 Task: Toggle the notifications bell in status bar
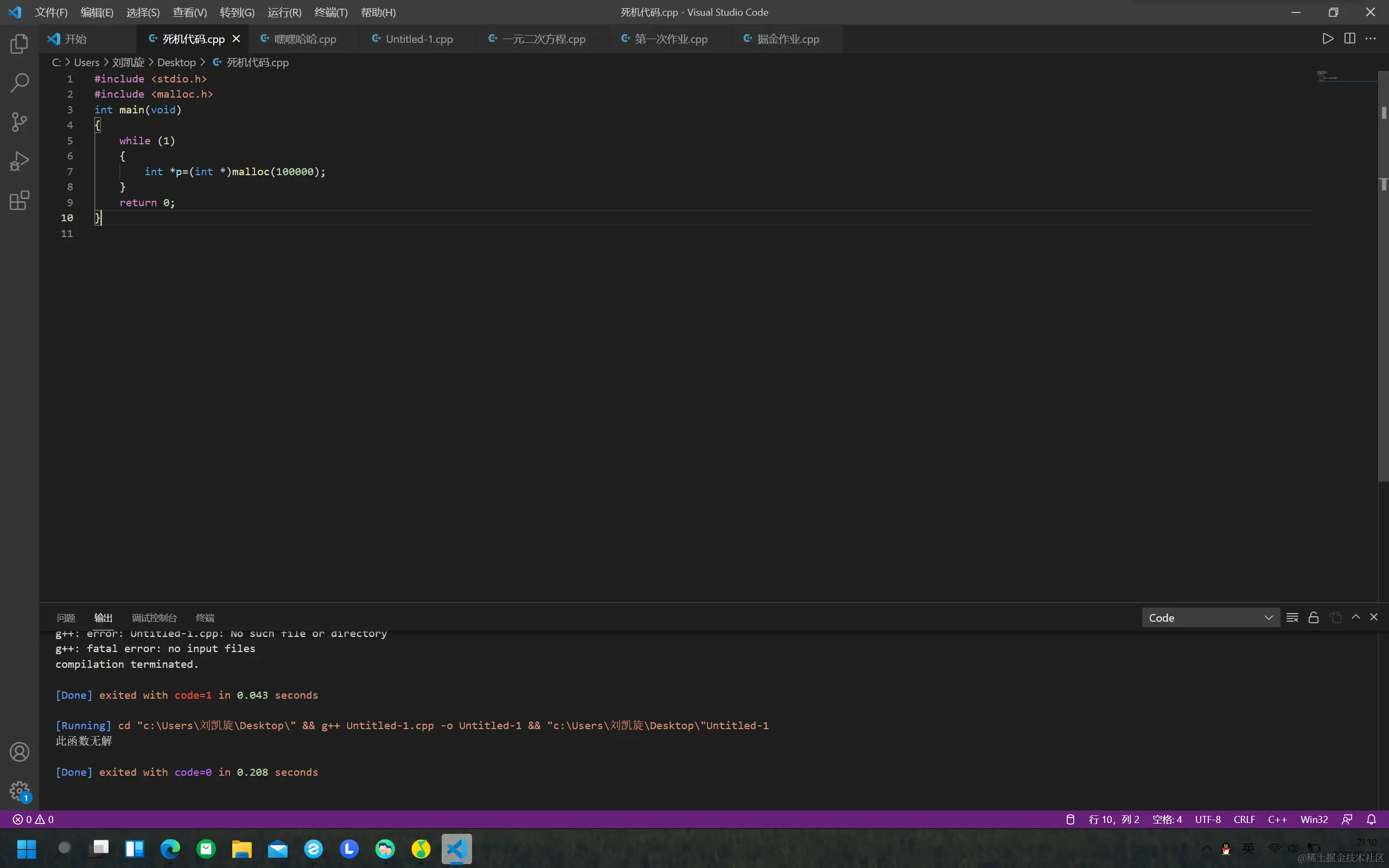1371,819
